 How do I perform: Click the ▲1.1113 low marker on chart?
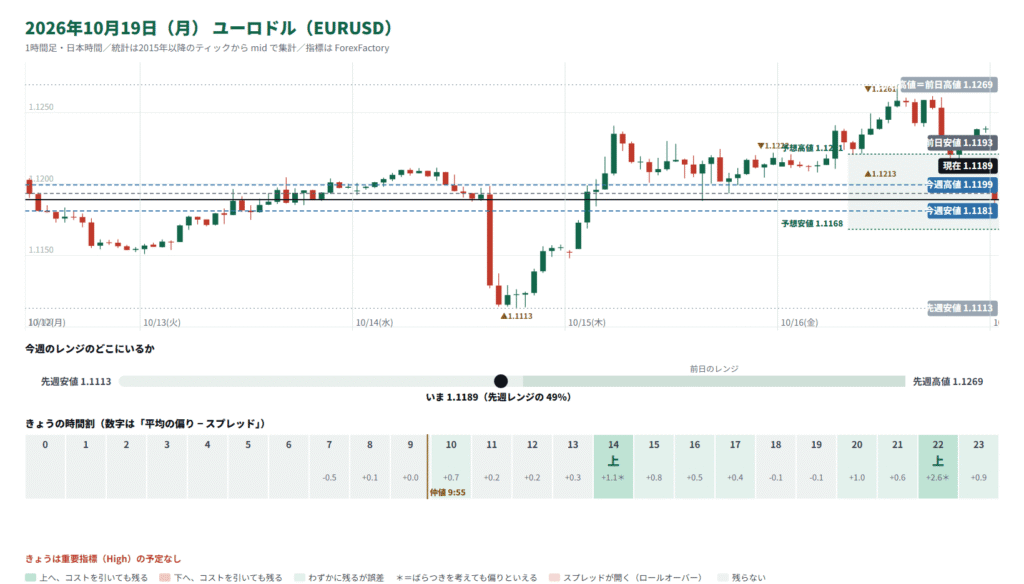click(517, 316)
